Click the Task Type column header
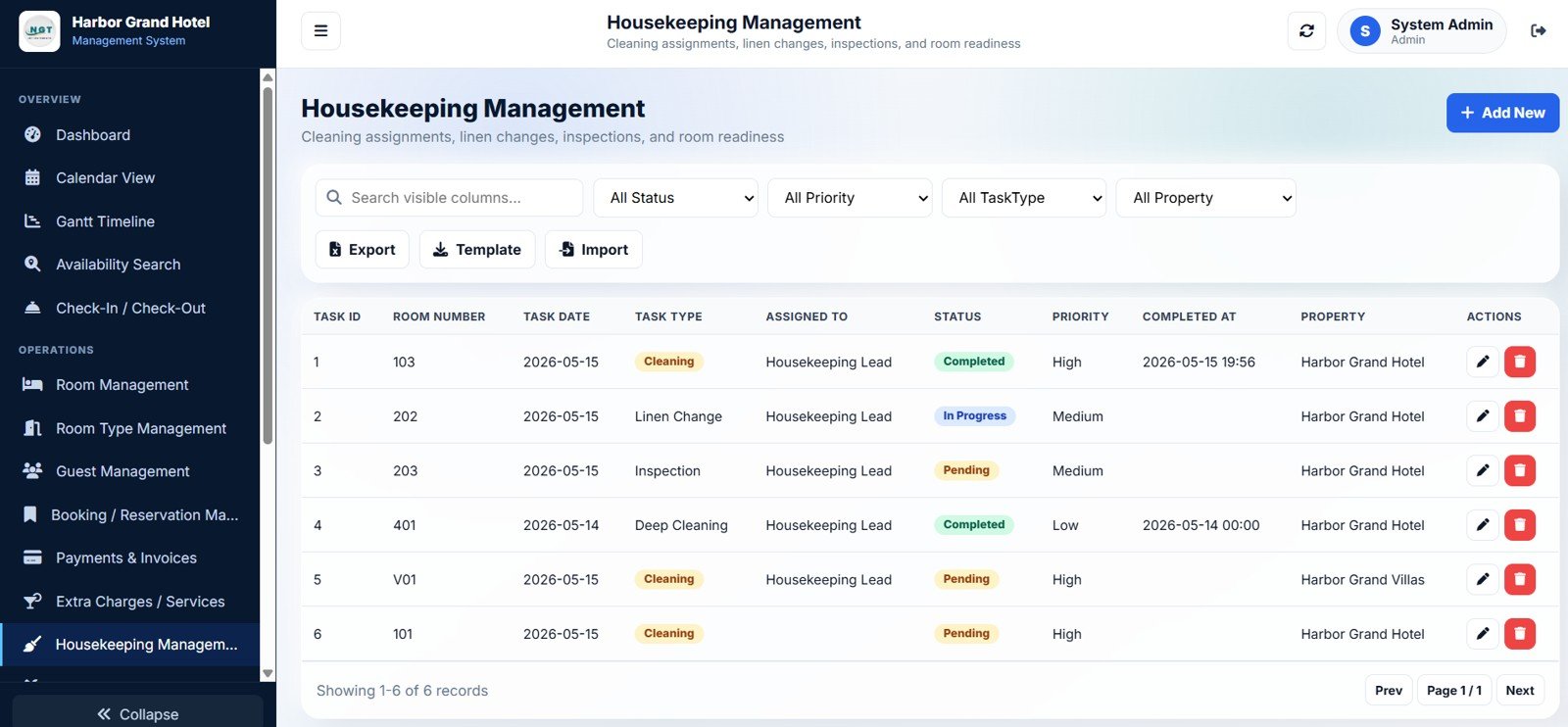Viewport: 1568px width, 727px height. [668, 316]
